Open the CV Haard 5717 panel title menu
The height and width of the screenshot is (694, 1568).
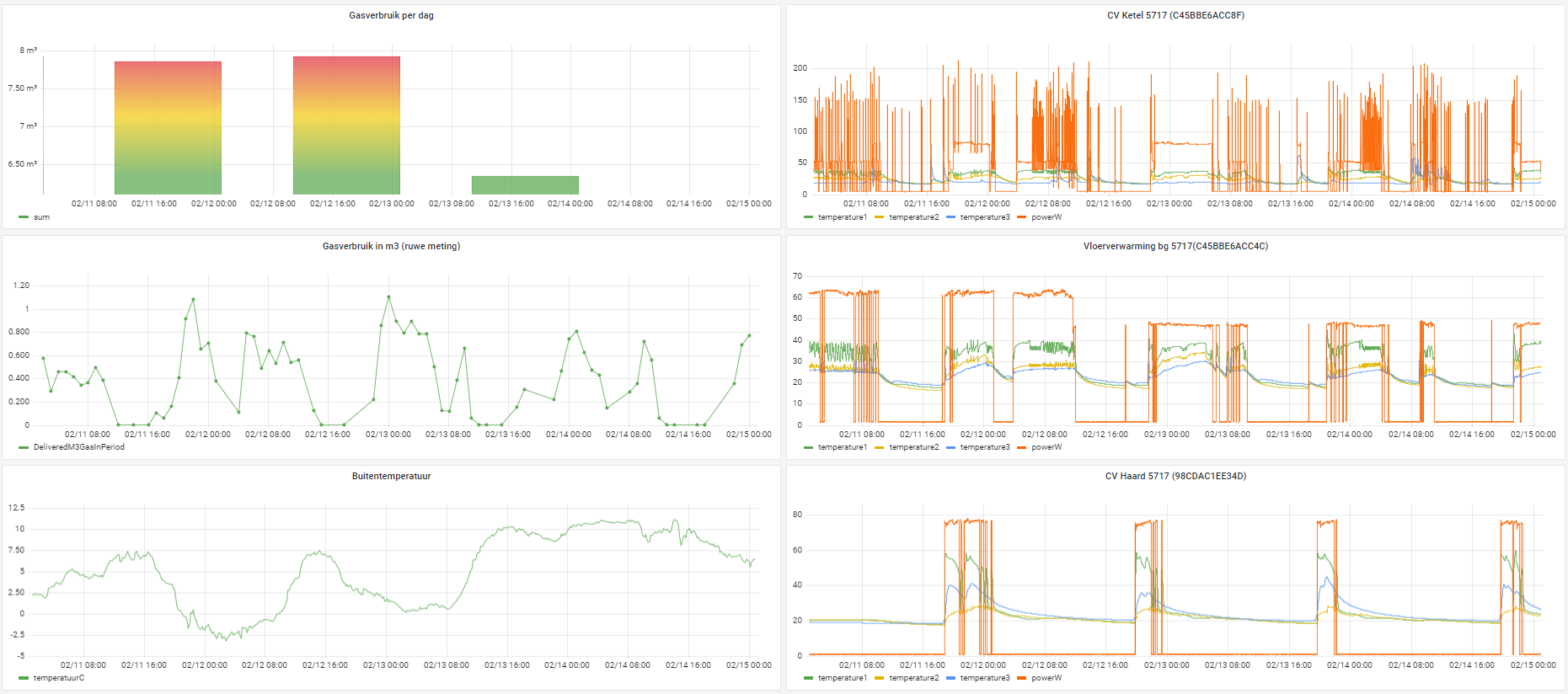(x=1175, y=476)
